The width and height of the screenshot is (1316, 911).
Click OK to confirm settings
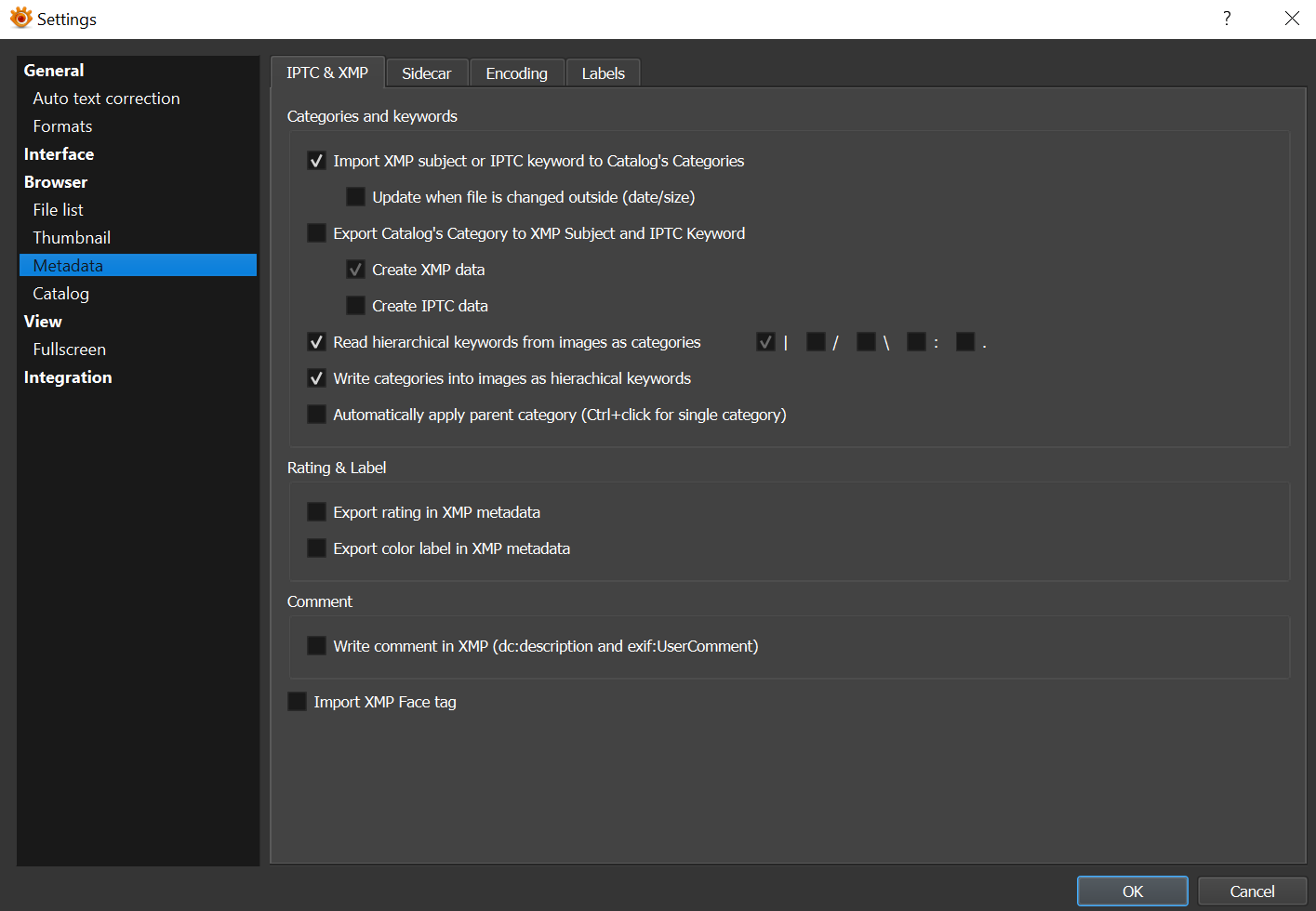[x=1132, y=891]
